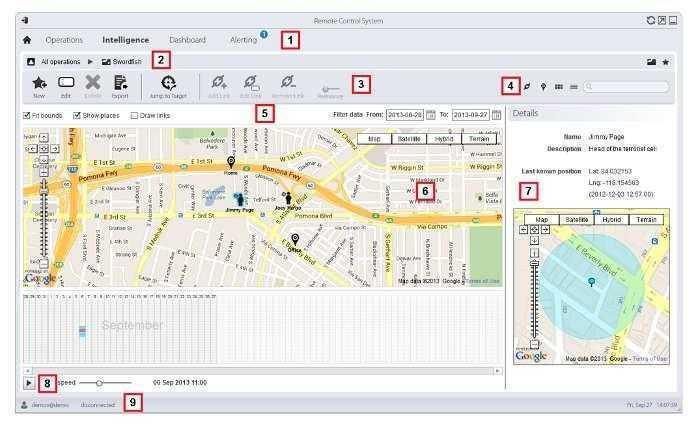Select the Jimmy Page entity on map
The width and height of the screenshot is (700, 424).
[x=240, y=200]
